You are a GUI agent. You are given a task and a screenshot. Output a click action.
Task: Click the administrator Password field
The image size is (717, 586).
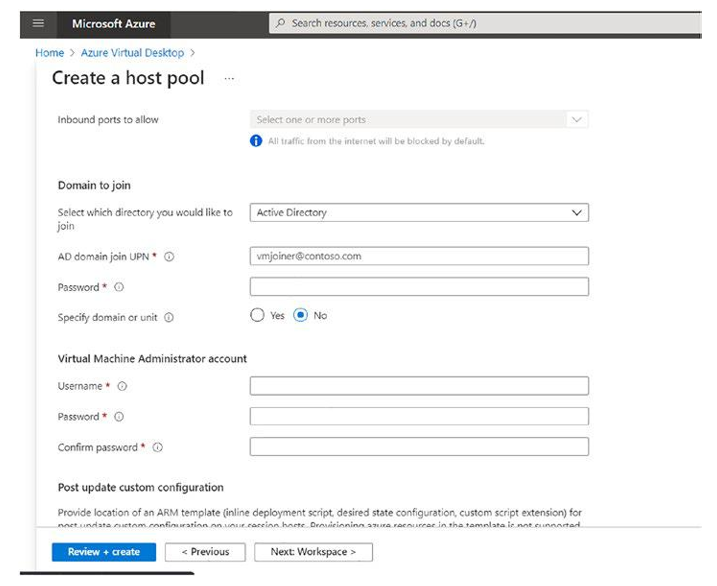click(419, 416)
